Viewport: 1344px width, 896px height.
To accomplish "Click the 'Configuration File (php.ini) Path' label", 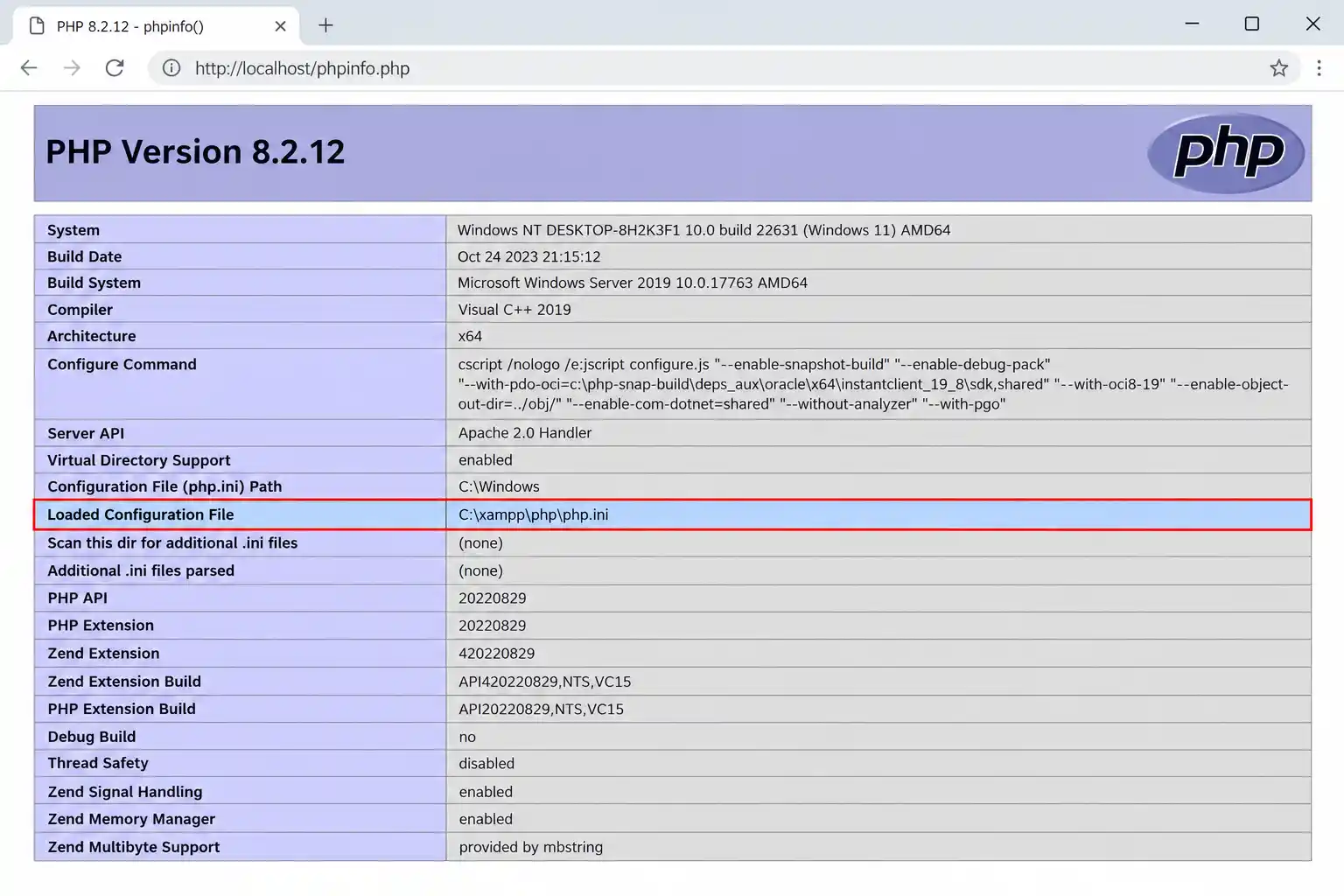I will (x=164, y=486).
